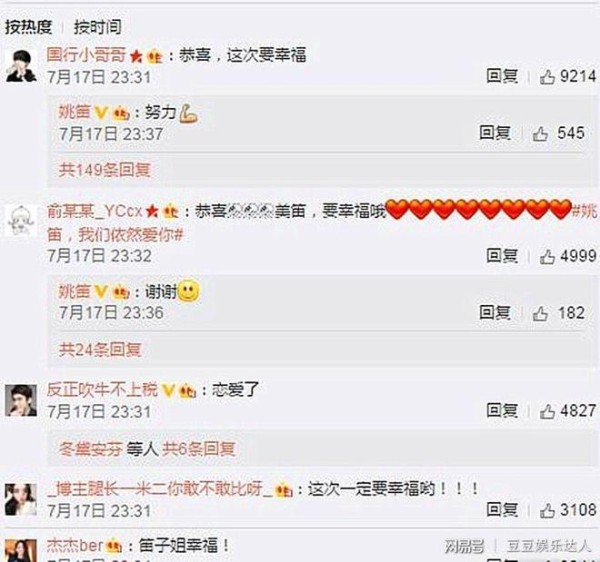Open 冬黛安芬 user link
Screen dimensions: 600x562
pos(91,449)
